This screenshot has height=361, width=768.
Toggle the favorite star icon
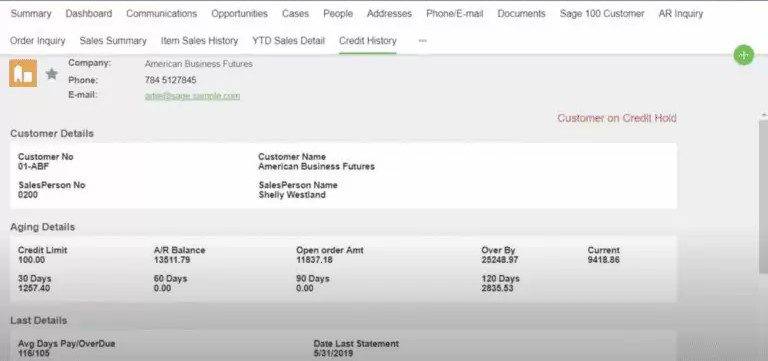pos(52,74)
